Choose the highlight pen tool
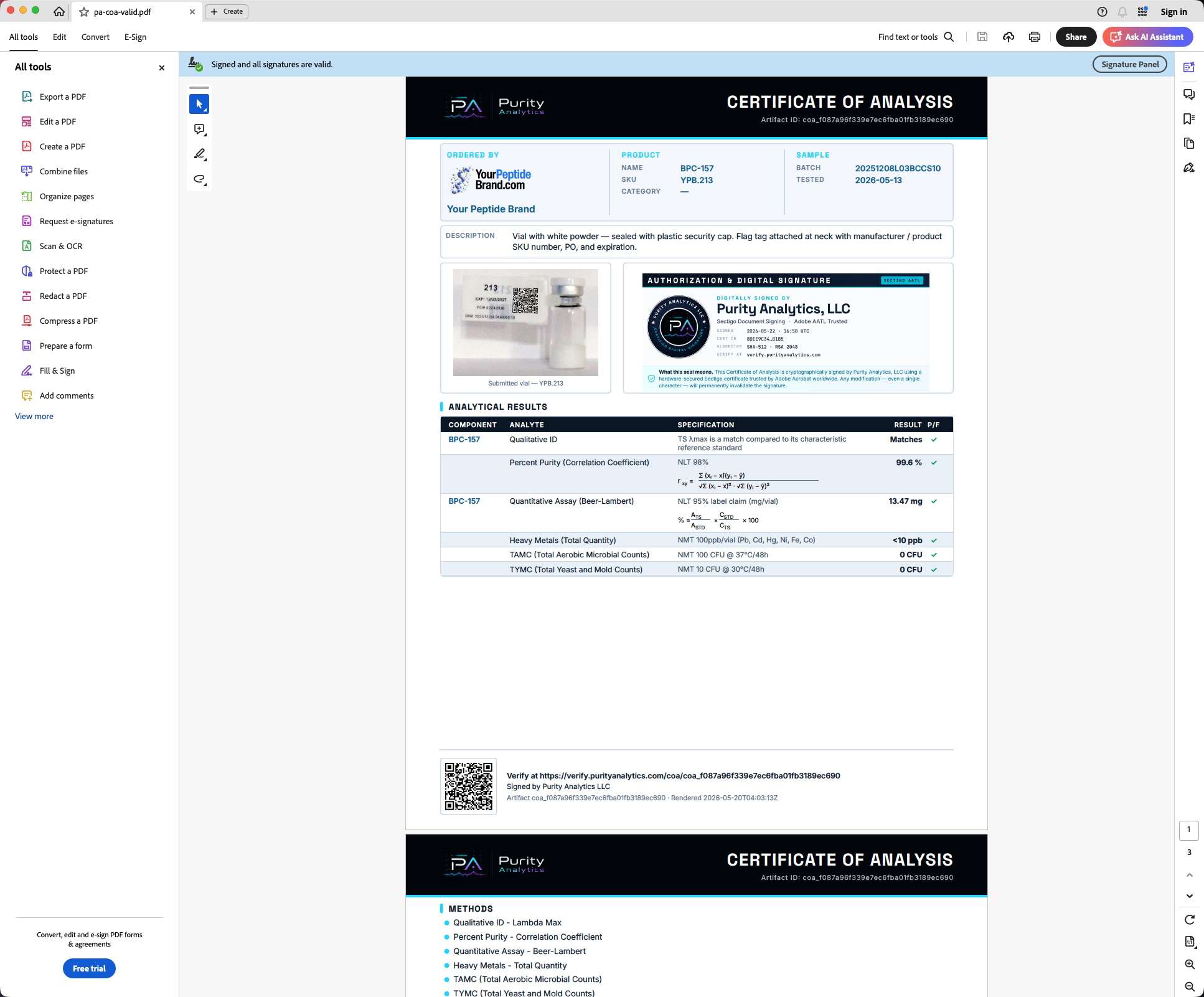The width and height of the screenshot is (1204, 997). (199, 154)
